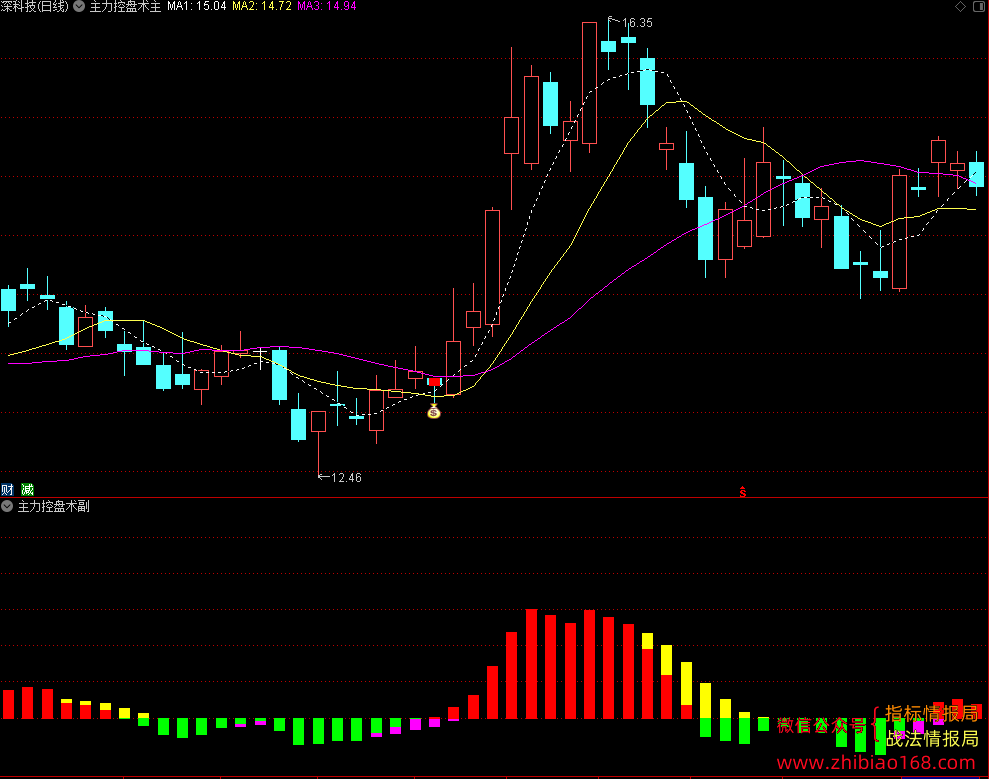This screenshot has width=989, height=779.
Task: Click the 12.46 low price label
Action: pos(346,477)
